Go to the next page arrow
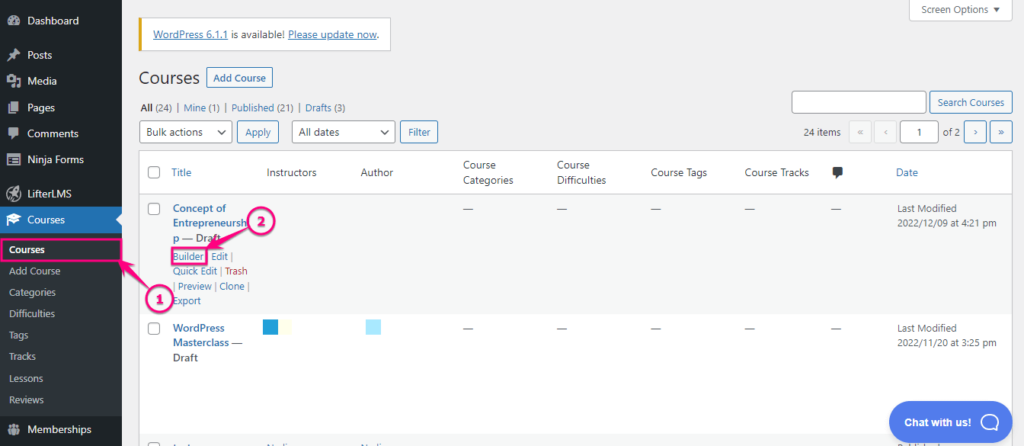Viewport: 1024px width, 446px height. [975, 132]
